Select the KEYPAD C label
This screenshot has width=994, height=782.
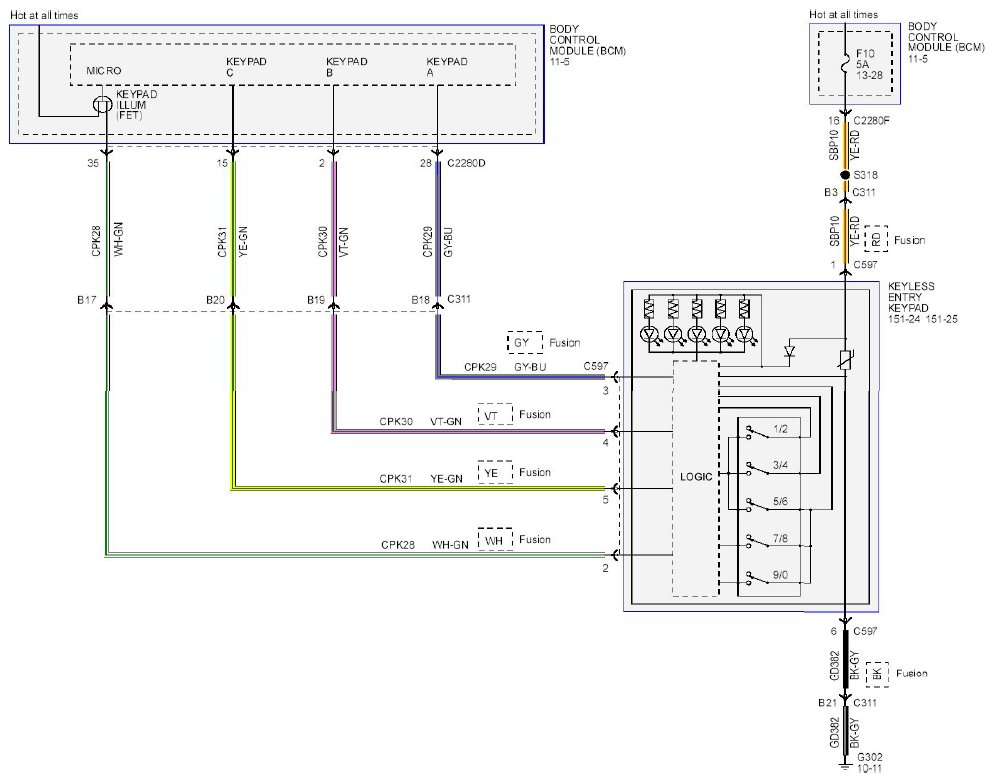[x=246, y=67]
